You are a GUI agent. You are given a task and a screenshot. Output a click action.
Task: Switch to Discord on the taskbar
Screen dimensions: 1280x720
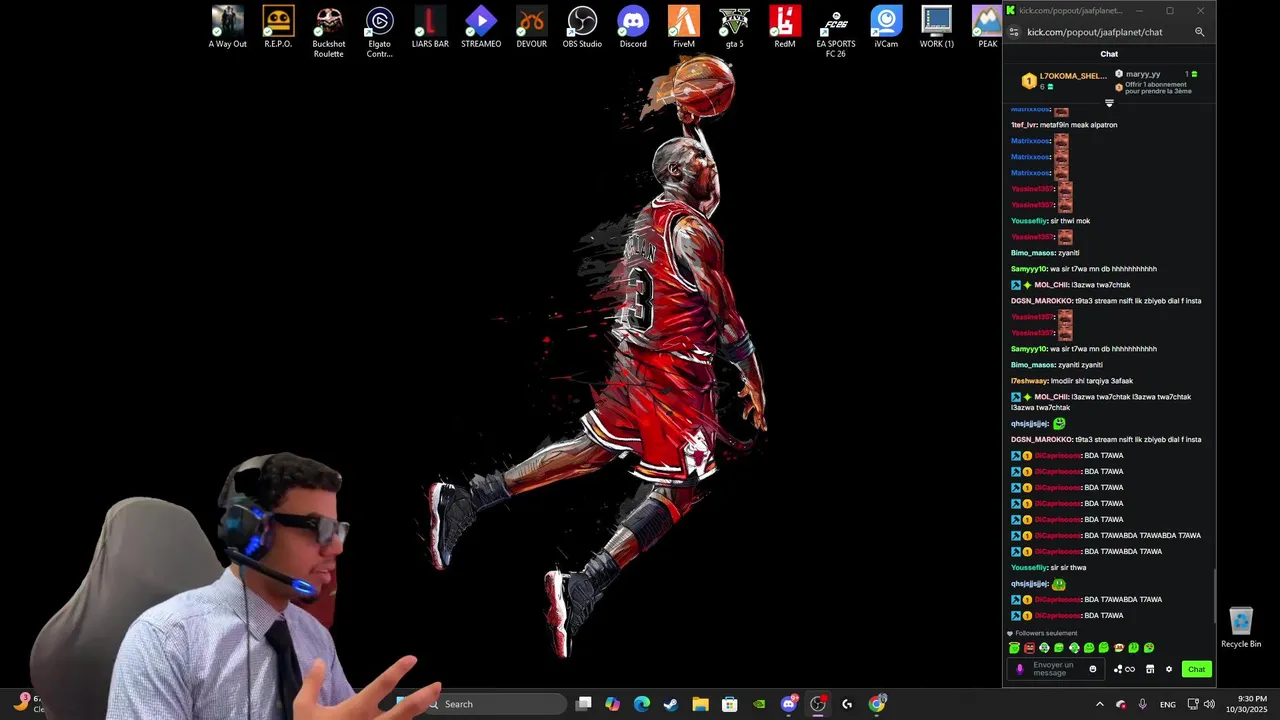tap(789, 704)
